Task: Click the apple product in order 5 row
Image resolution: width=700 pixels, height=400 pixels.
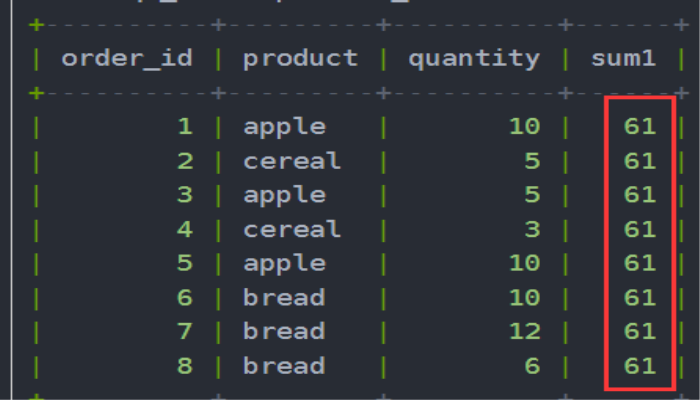Action: 284,264
